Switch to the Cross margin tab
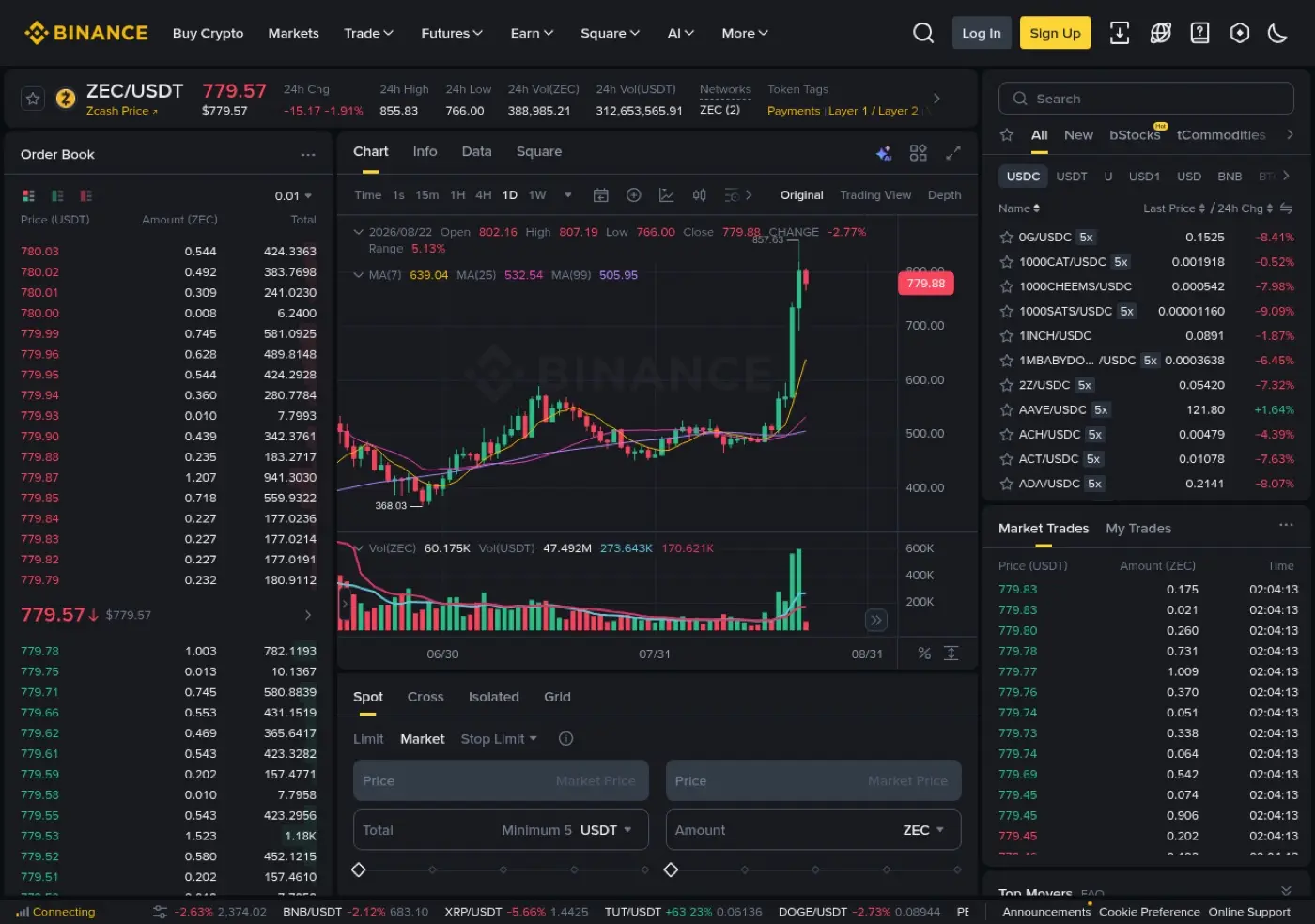This screenshot has width=1315, height=924. pyautogui.click(x=425, y=697)
